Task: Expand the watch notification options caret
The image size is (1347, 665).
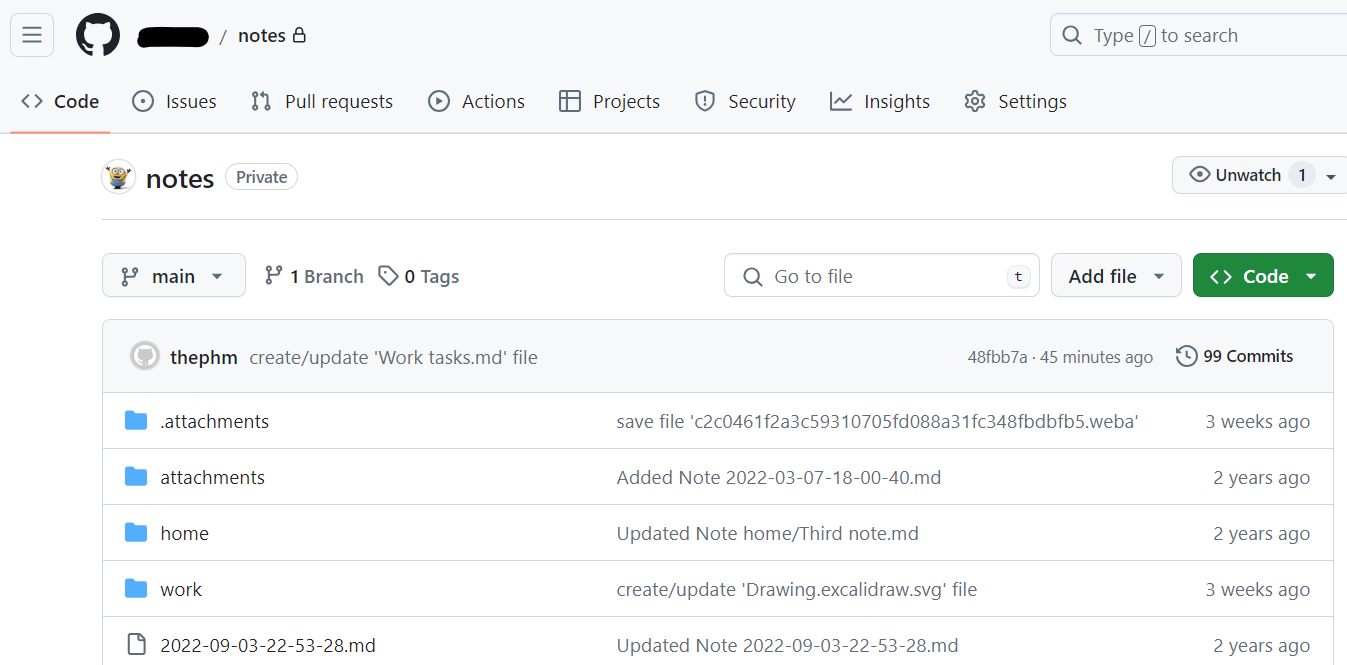Action: 1330,176
